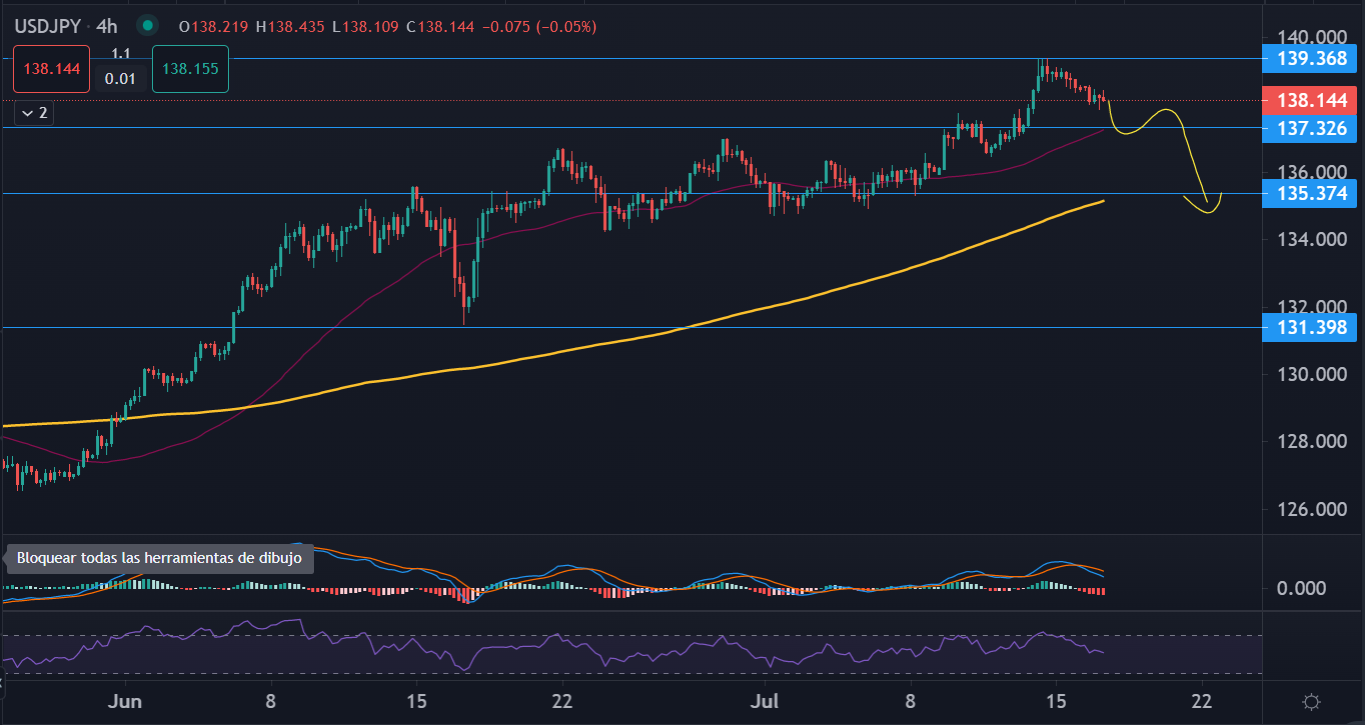Click the Jul label on the time axis
1365x725 pixels.
764,701
